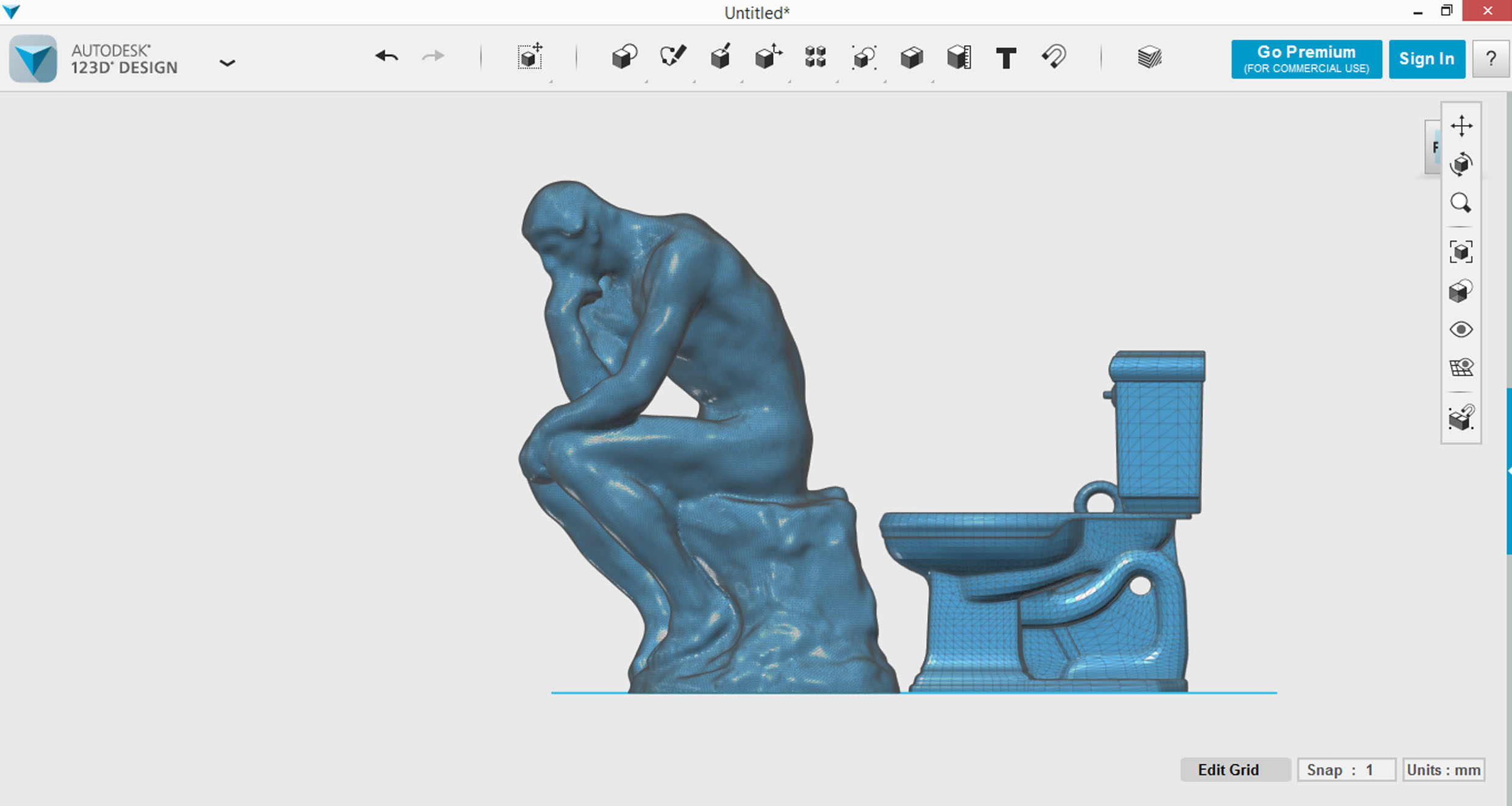Click the Sign In button

[x=1427, y=59]
